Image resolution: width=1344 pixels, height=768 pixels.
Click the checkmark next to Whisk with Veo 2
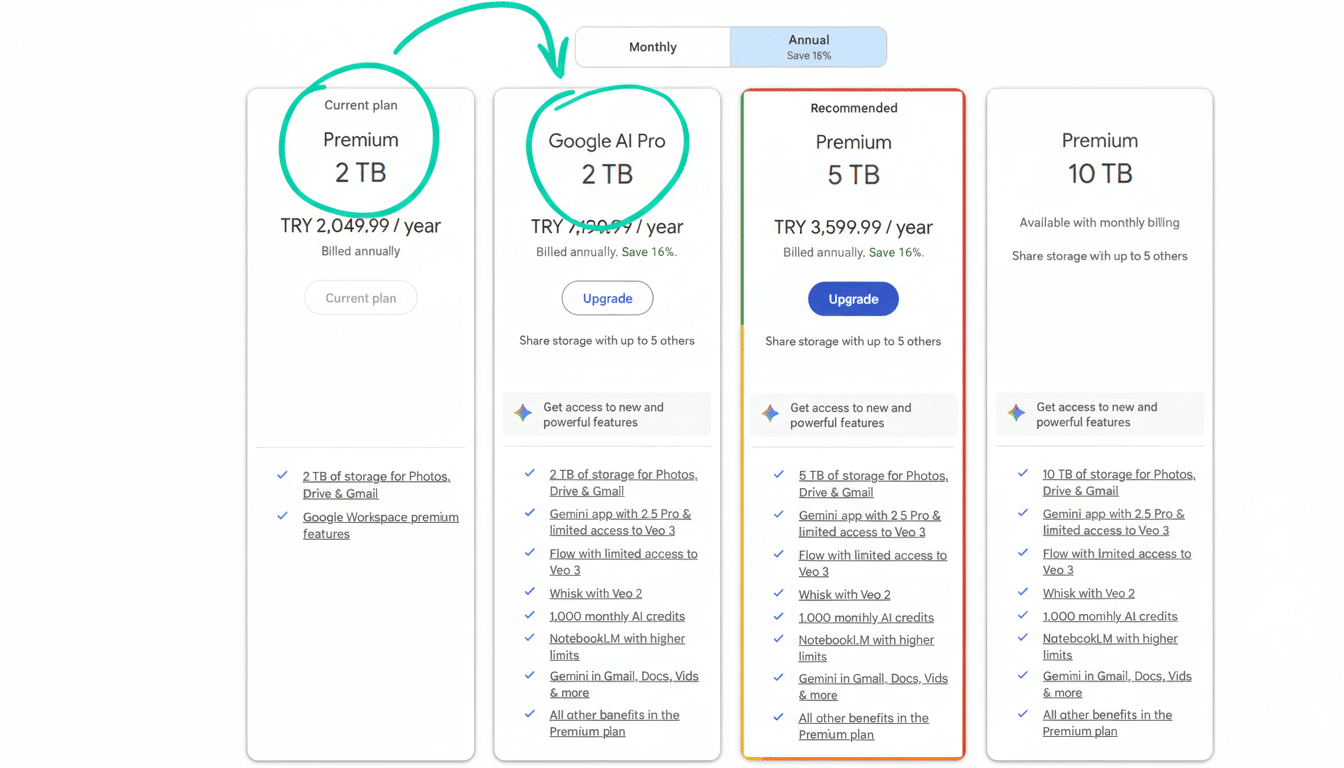pyautogui.click(x=530, y=593)
